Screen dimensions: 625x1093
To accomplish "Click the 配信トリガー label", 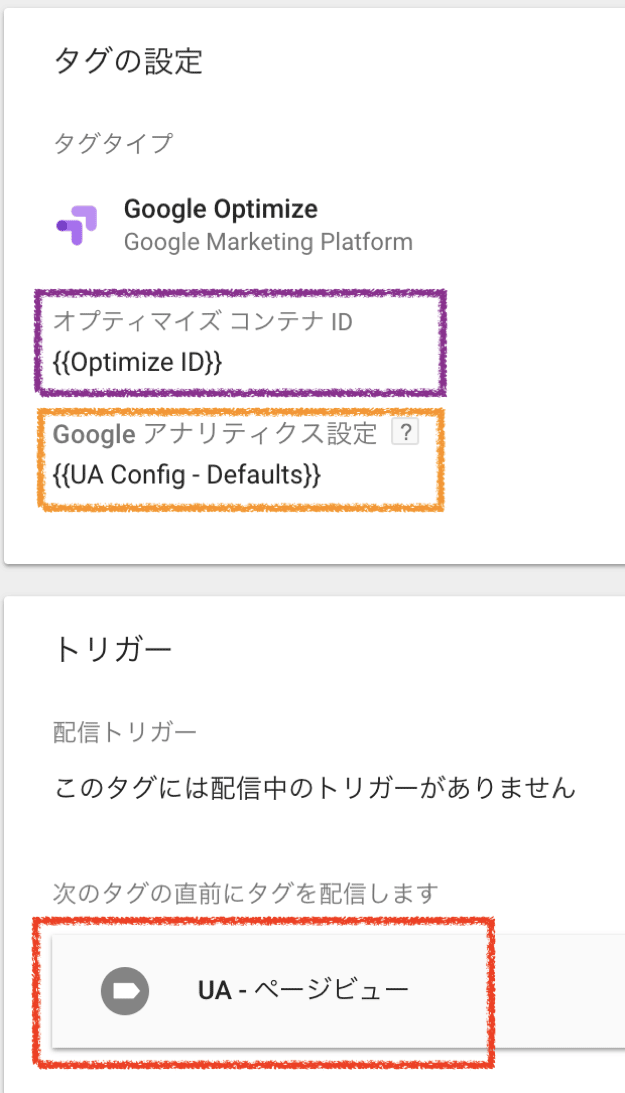I will click(x=125, y=732).
